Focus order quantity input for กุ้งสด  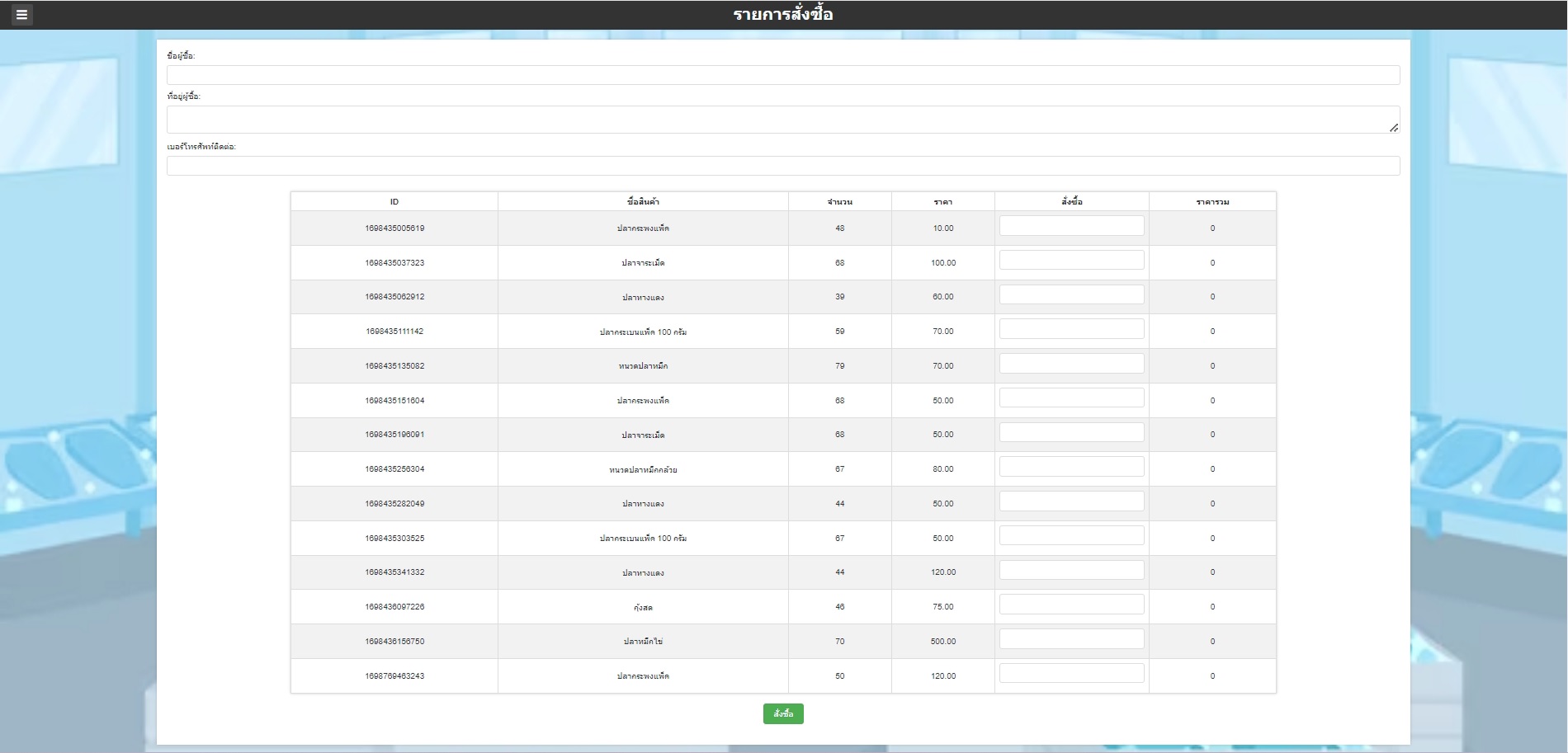click(x=1071, y=605)
